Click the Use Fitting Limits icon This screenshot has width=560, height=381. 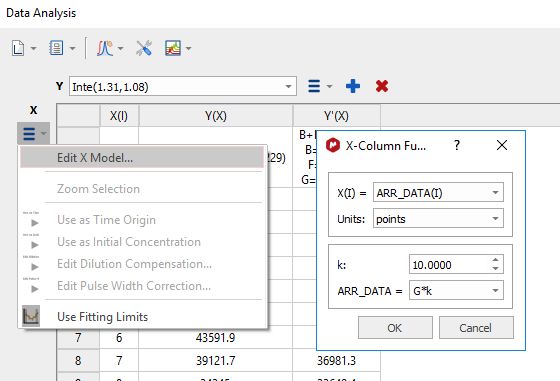point(31,316)
